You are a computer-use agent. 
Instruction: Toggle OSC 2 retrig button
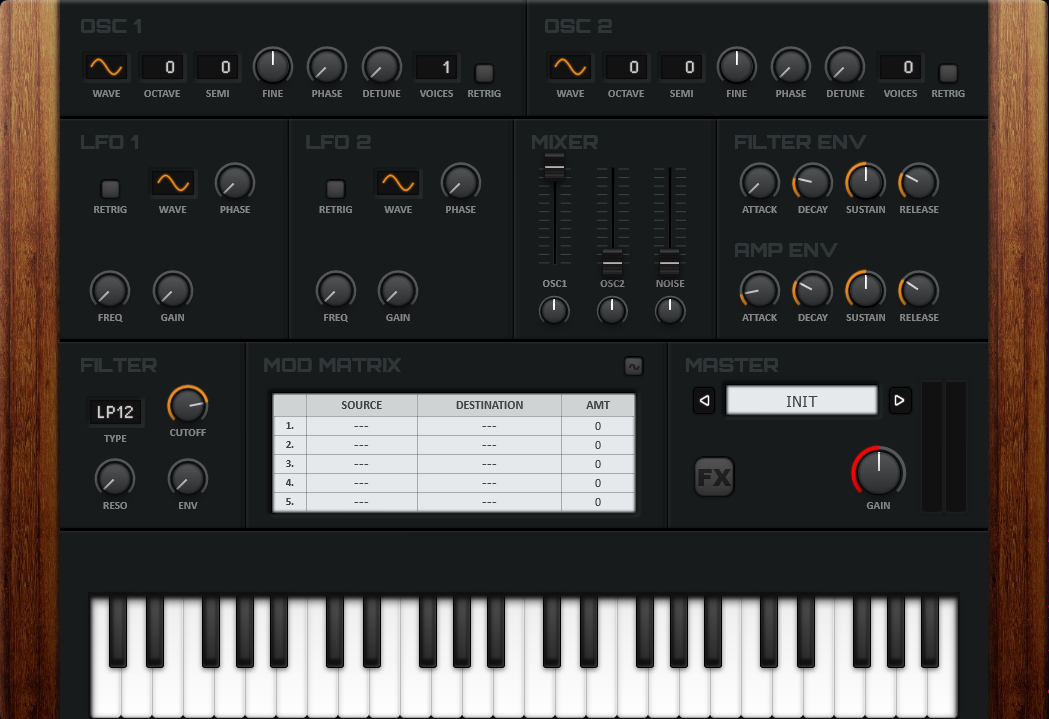pyautogui.click(x=948, y=72)
